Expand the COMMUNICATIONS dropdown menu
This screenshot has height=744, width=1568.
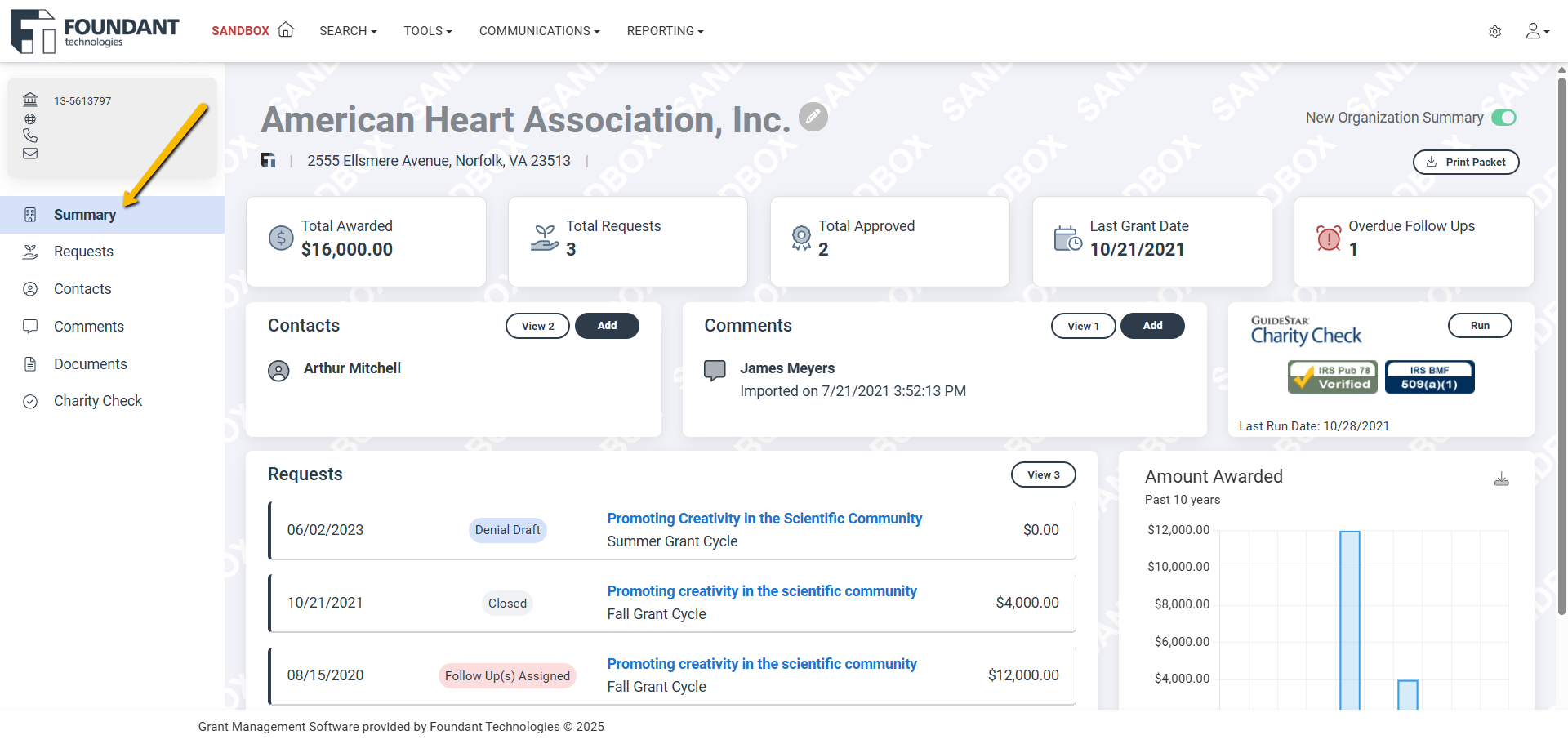[539, 31]
